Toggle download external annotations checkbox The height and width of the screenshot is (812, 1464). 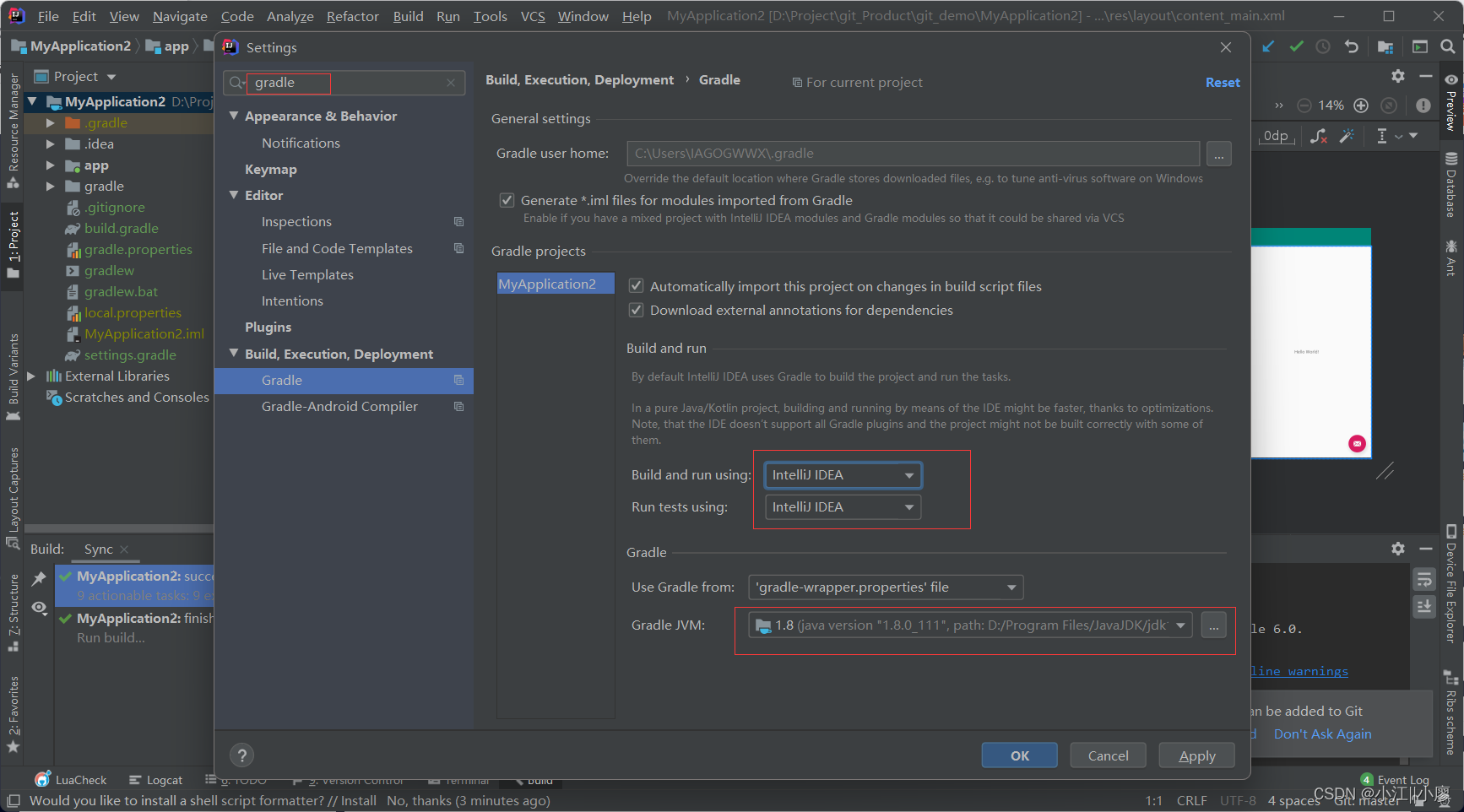(x=637, y=310)
